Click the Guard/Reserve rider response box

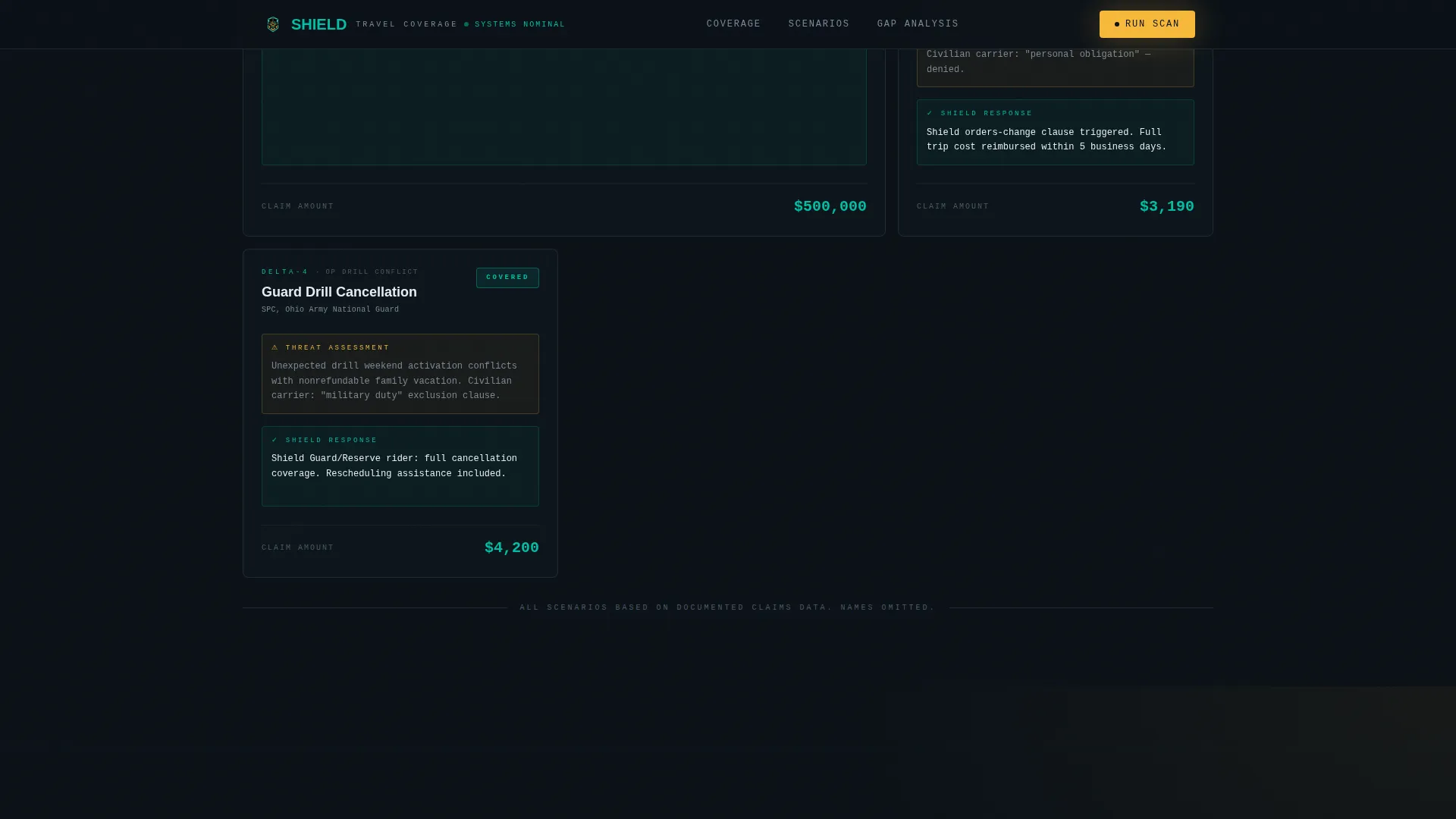400,466
